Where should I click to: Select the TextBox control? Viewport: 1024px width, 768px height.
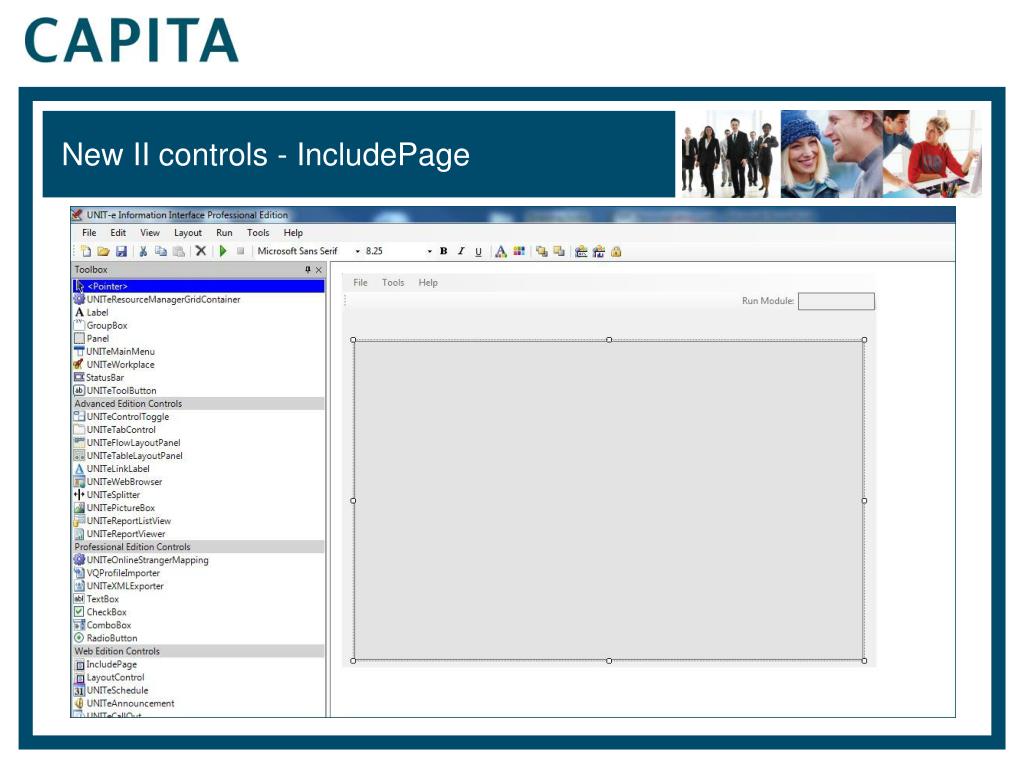tap(199, 600)
